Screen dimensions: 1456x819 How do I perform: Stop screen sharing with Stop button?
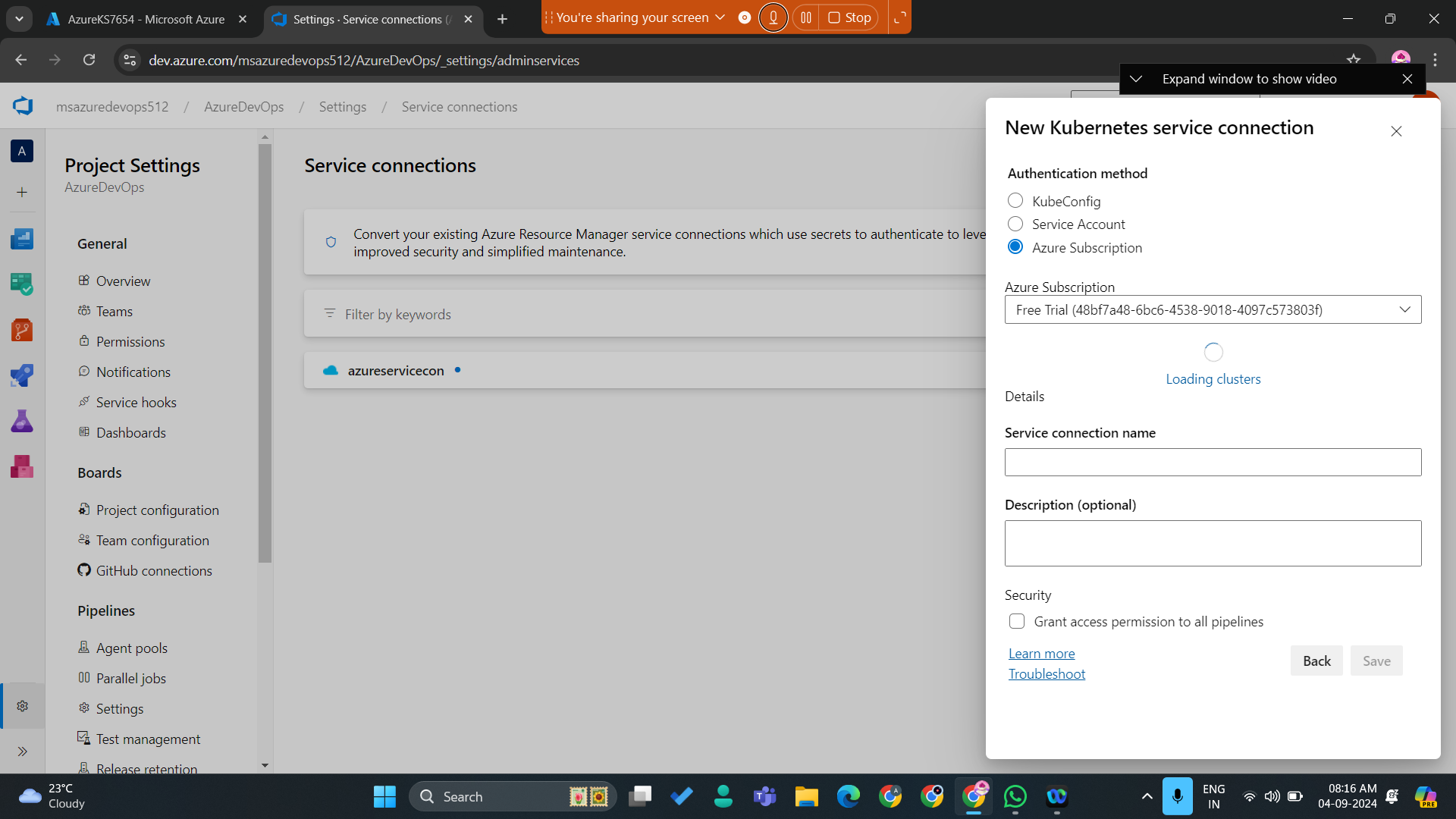tap(849, 17)
